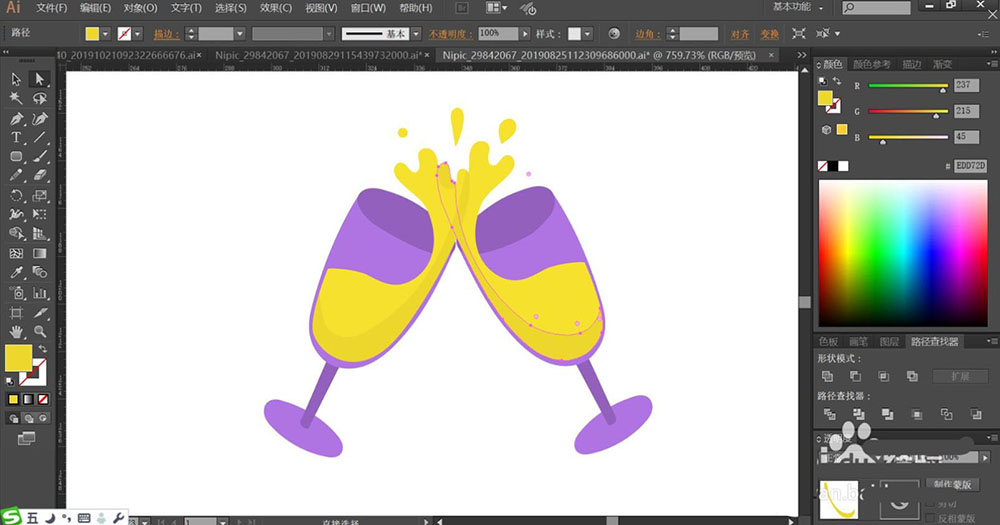Screen dimensions: 1000x525
Task: Select the Eyedropper tool
Action: click(x=17, y=273)
